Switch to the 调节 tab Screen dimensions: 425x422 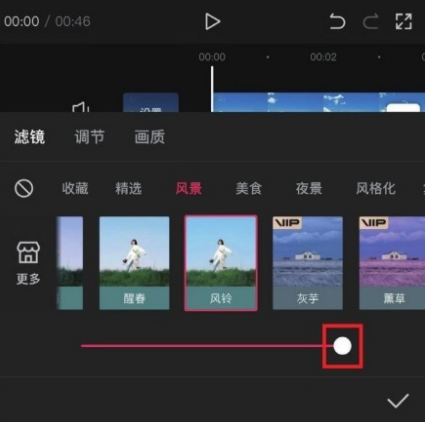click(89, 137)
